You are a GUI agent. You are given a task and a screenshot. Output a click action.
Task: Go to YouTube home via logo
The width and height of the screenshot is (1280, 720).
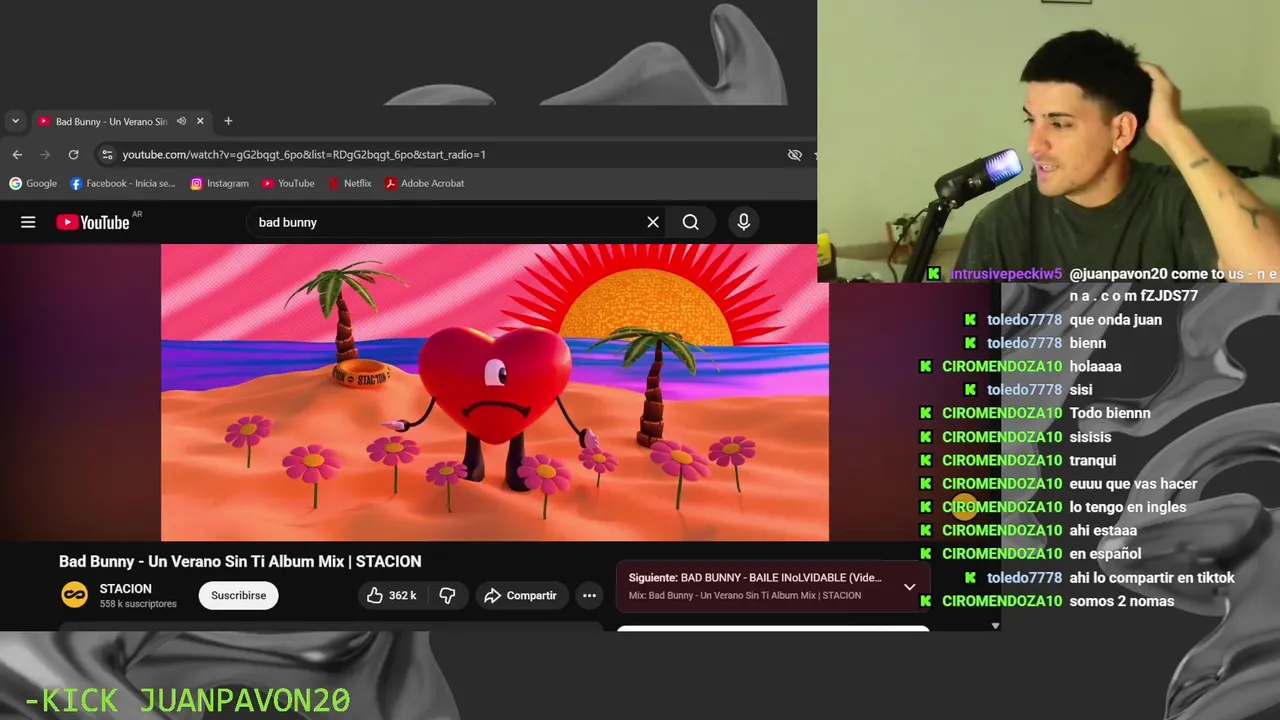(x=93, y=222)
